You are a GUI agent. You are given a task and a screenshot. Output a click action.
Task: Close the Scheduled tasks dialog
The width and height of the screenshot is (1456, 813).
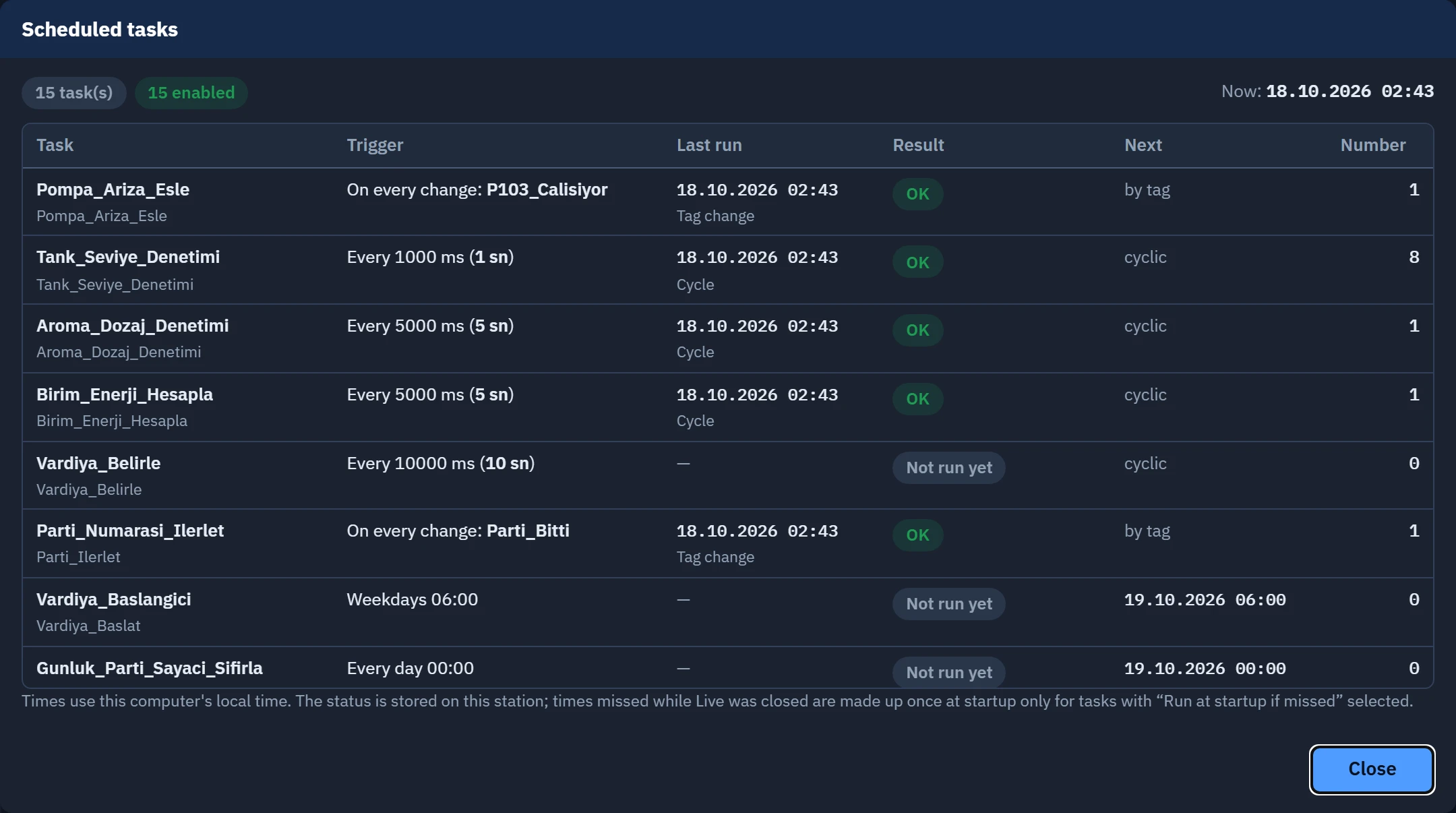click(x=1372, y=769)
